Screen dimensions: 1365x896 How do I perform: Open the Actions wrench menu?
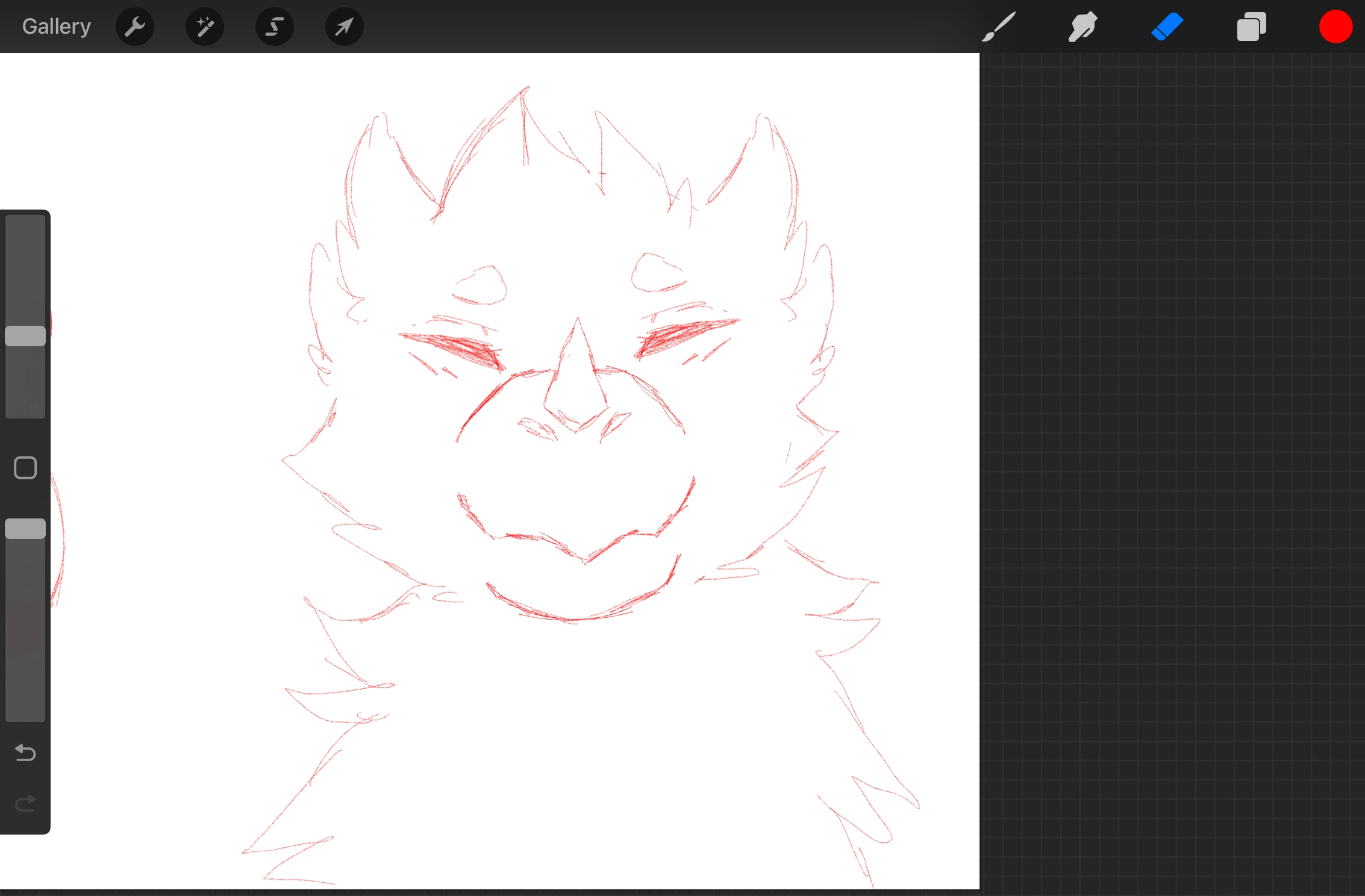(x=135, y=26)
